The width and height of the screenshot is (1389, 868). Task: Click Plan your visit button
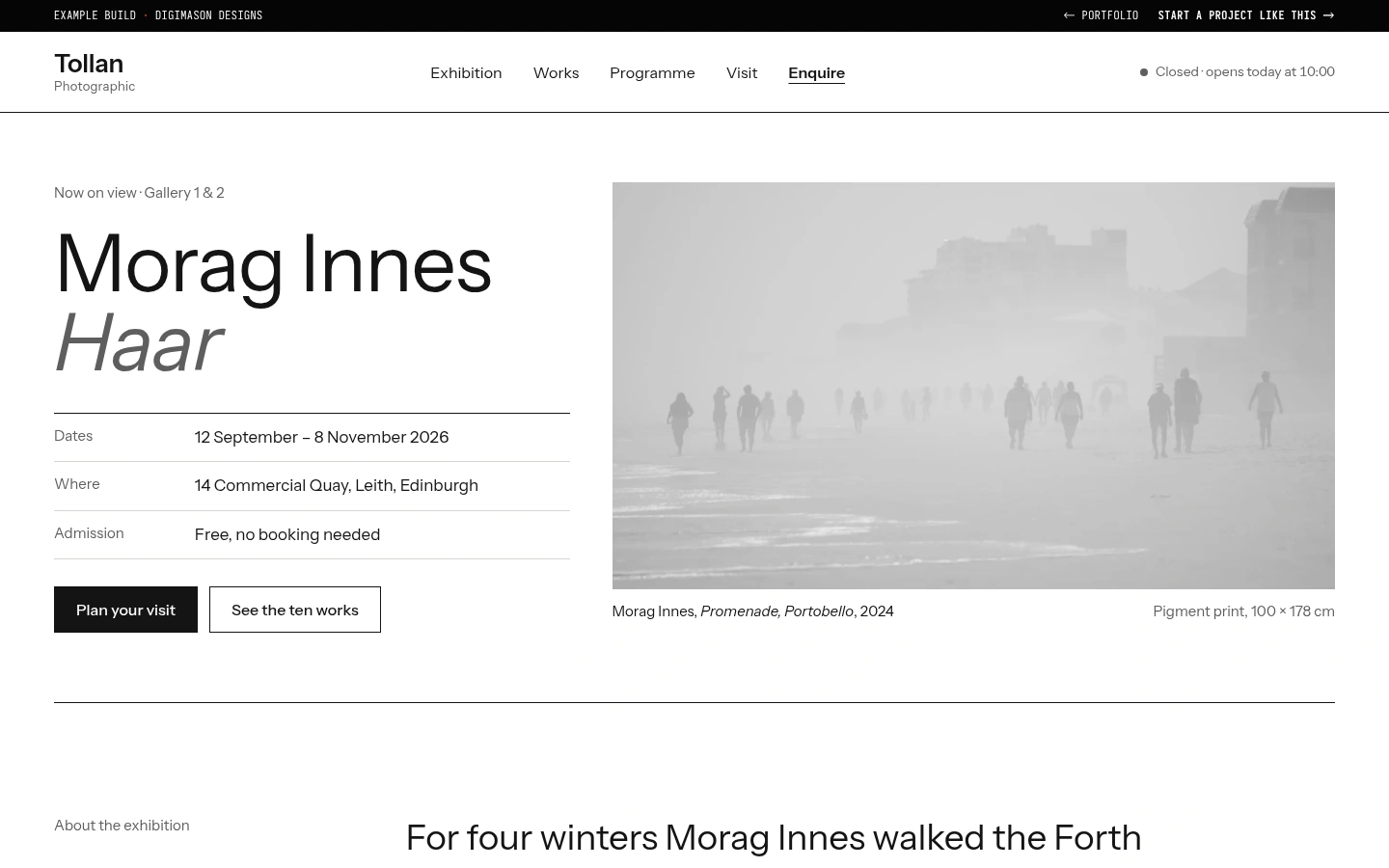[x=125, y=610]
